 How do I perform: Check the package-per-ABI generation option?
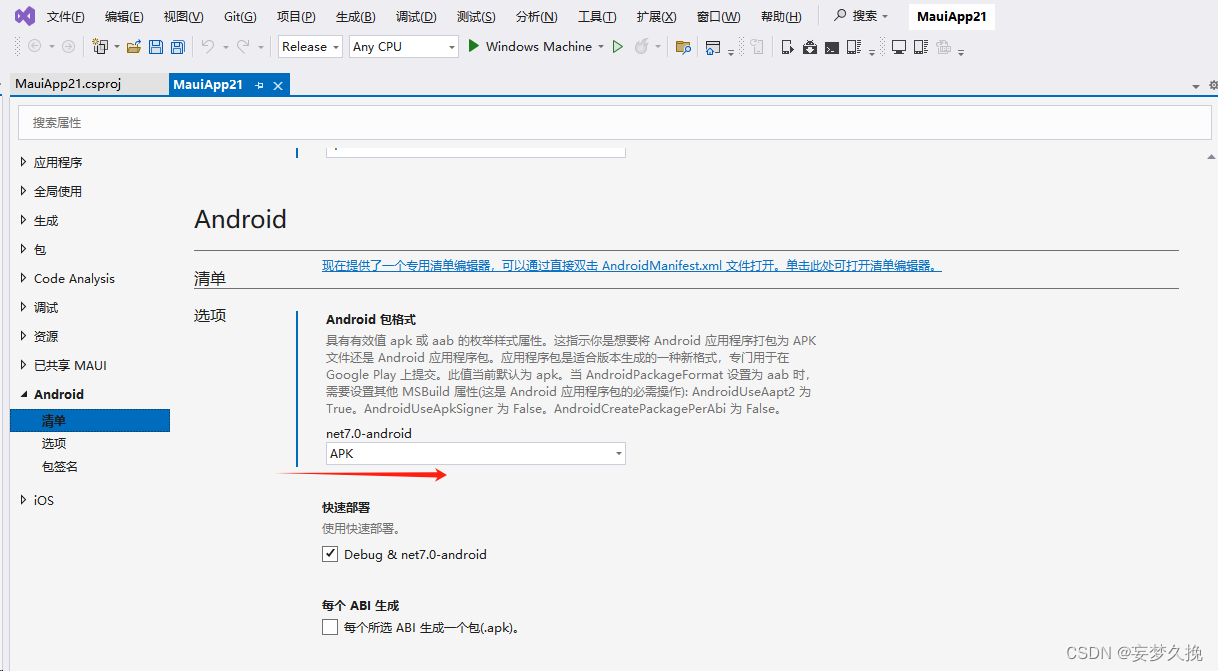(x=330, y=627)
